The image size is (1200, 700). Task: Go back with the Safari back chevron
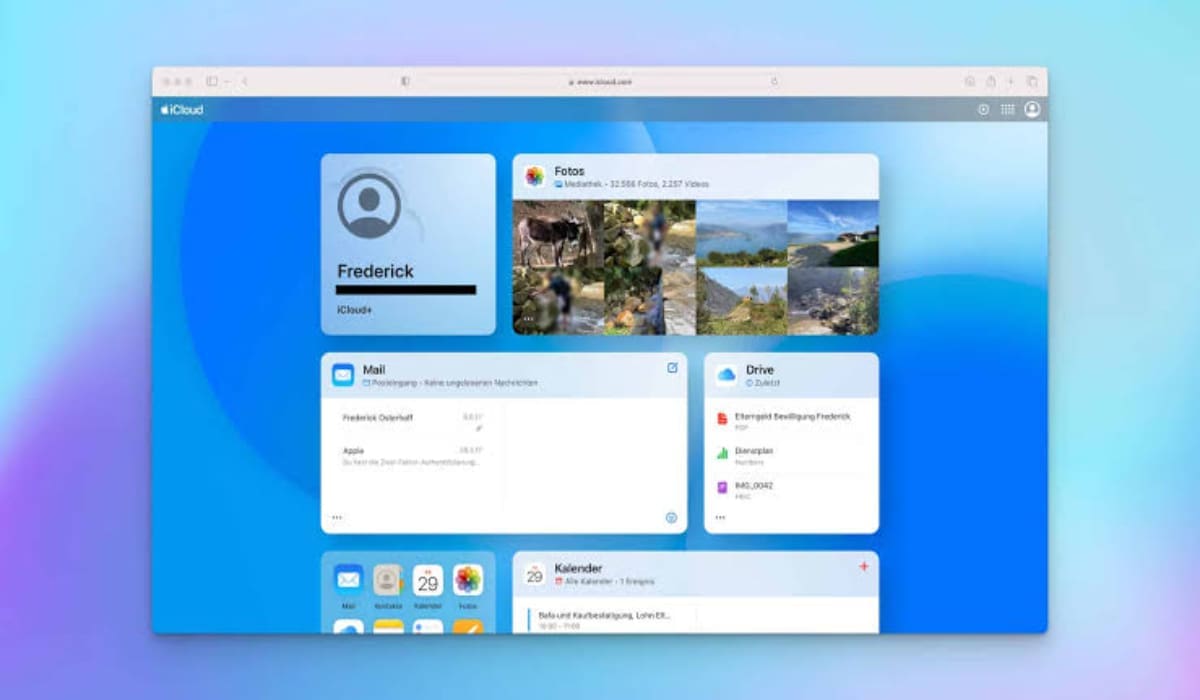click(245, 81)
